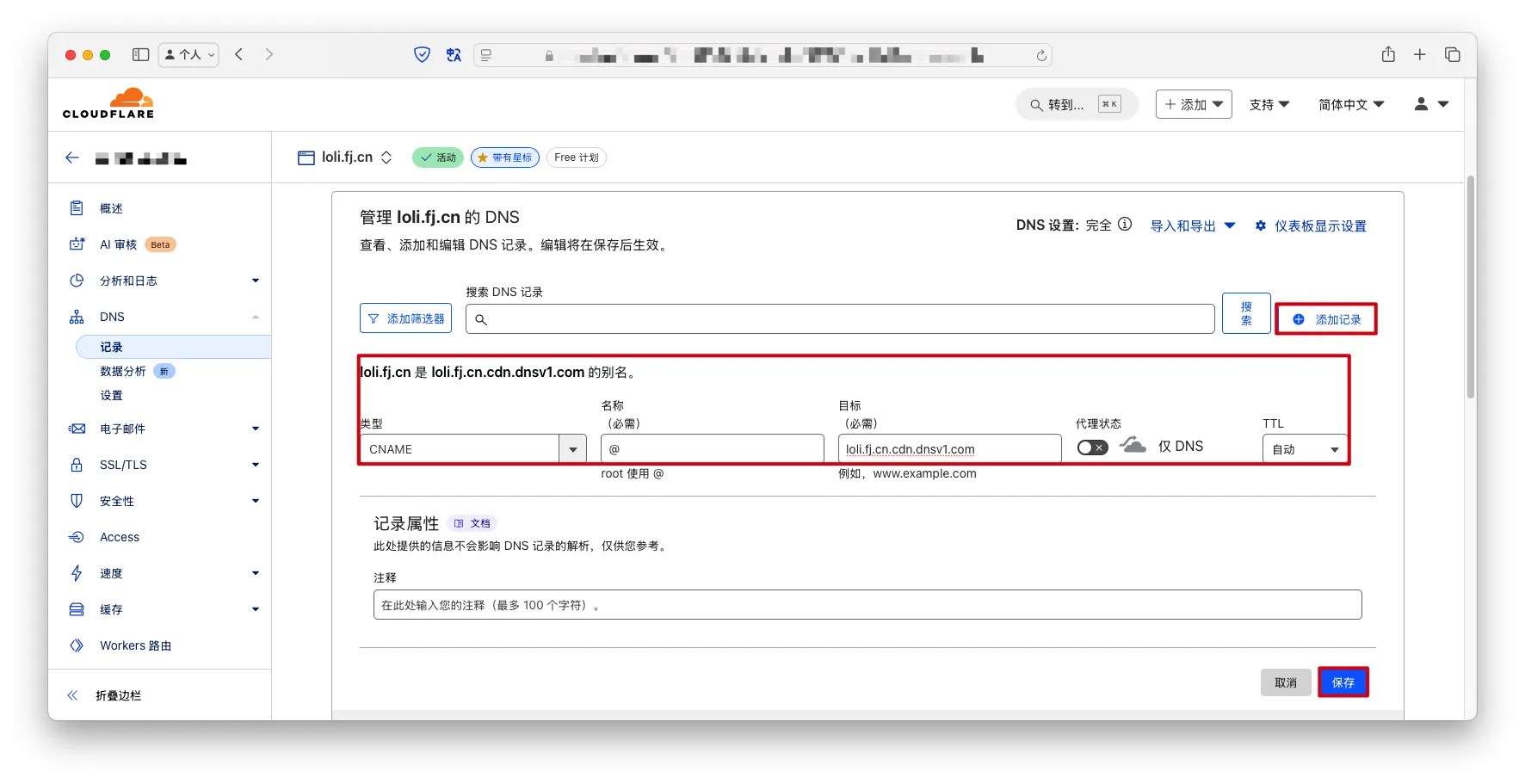Click the 取消 button
The height and width of the screenshot is (784, 1525).
tap(1285, 682)
